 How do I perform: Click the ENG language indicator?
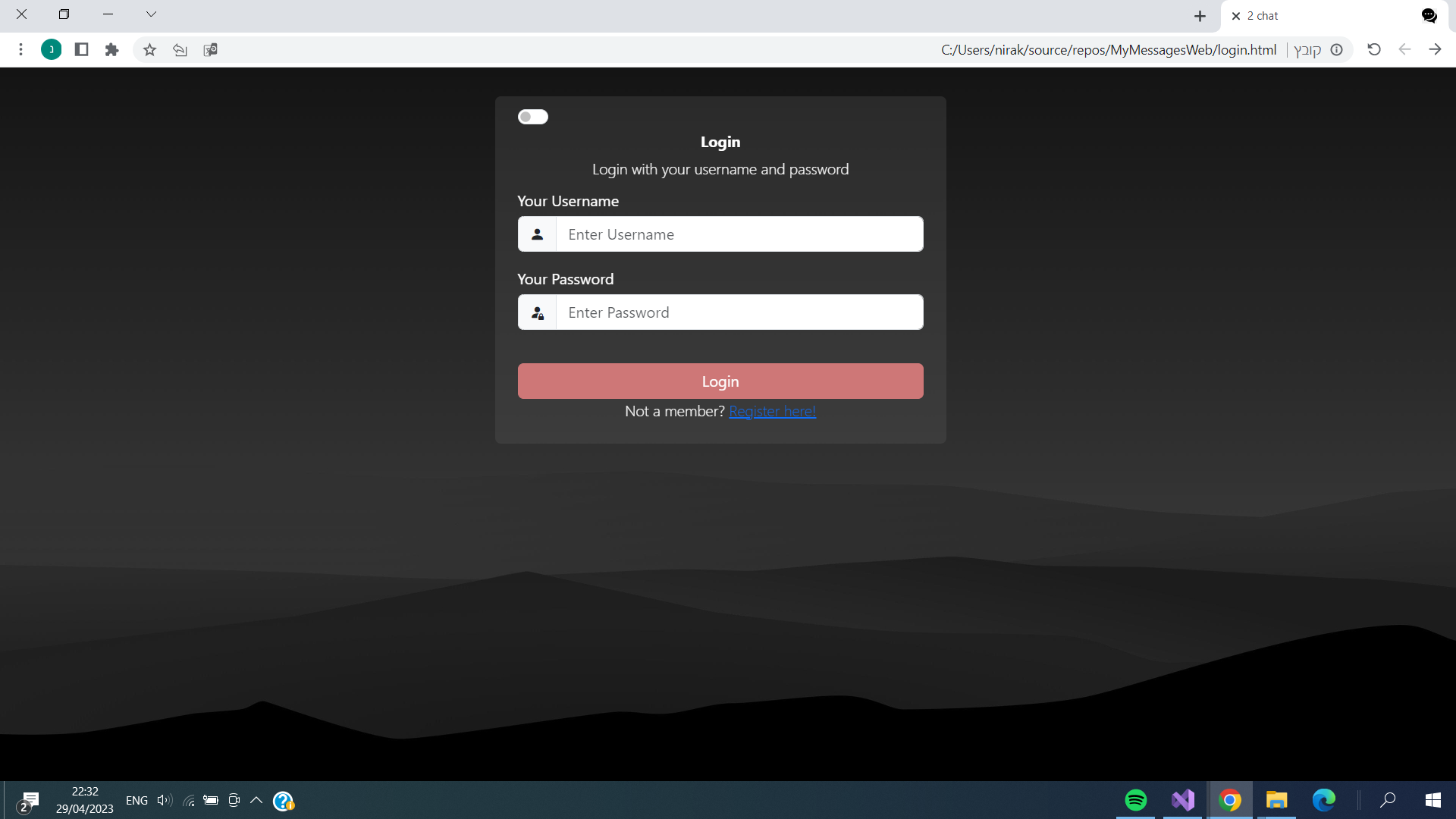[x=136, y=801]
